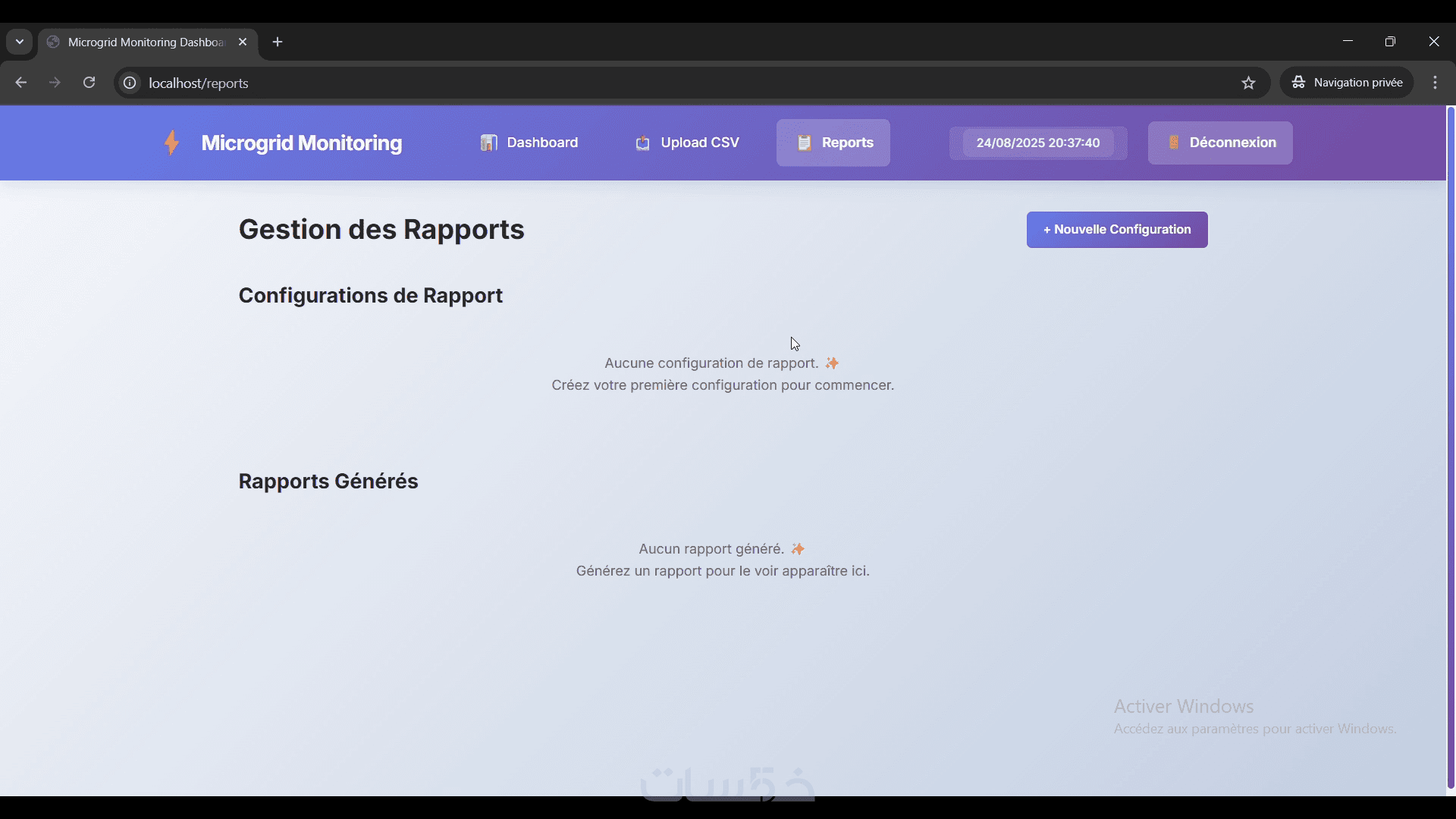Click the site information icon
1456x819 pixels.
tap(130, 83)
